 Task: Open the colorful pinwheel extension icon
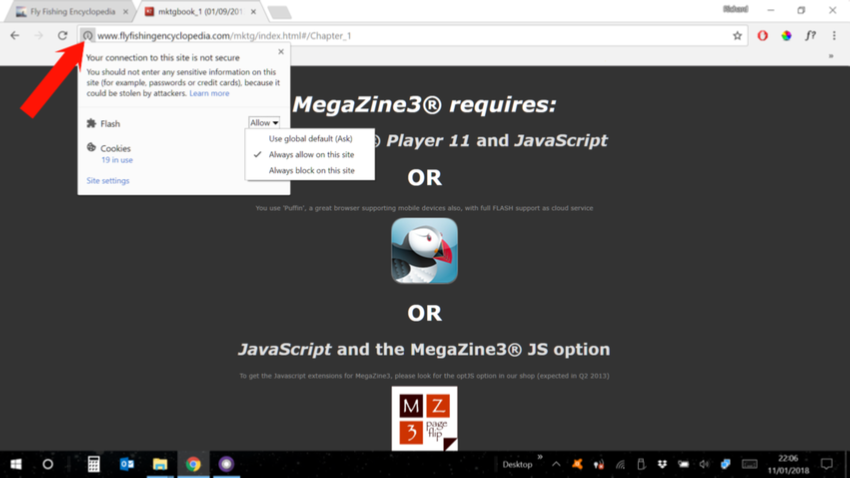pos(786,36)
